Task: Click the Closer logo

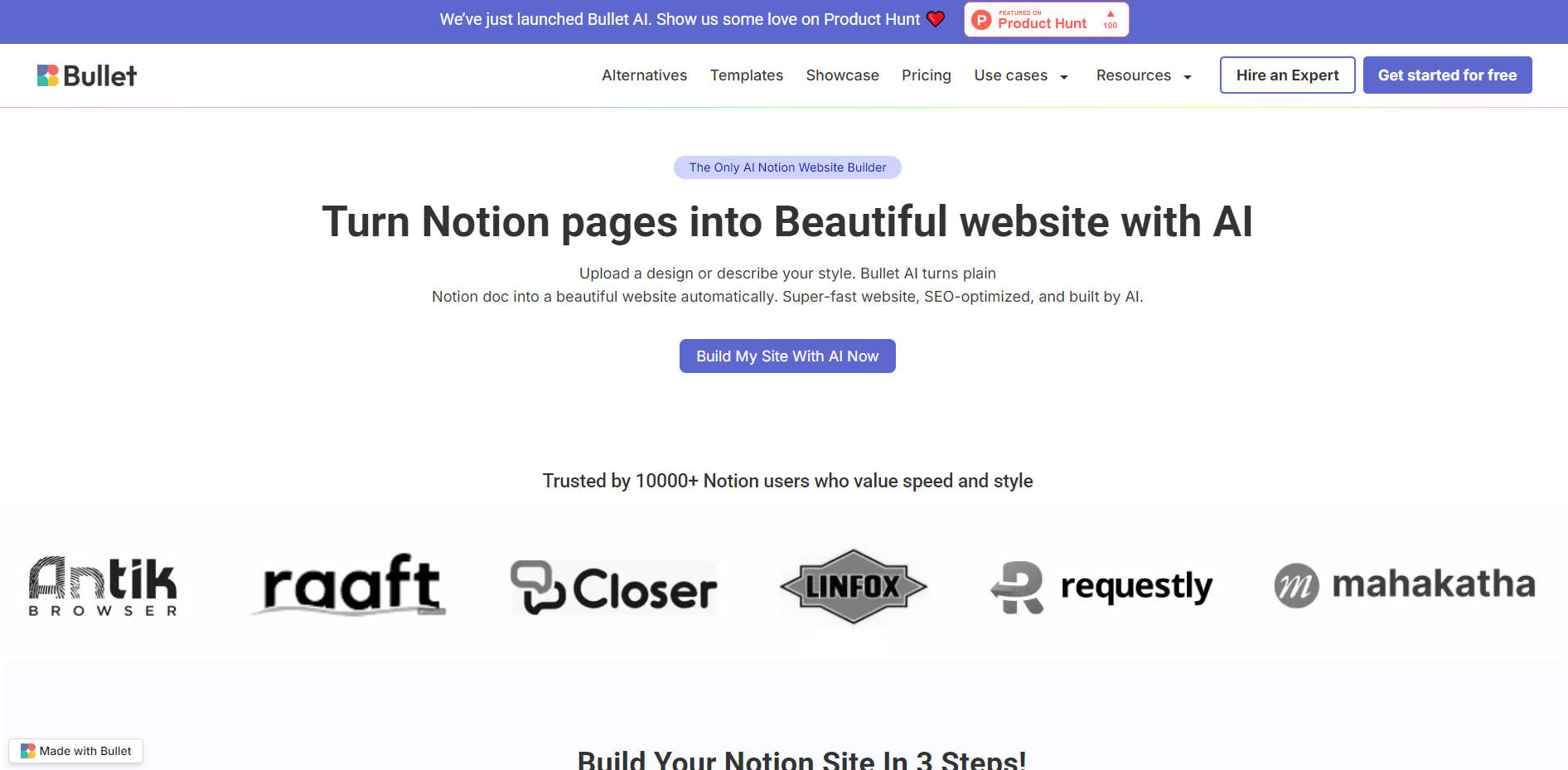Action: 613,588
